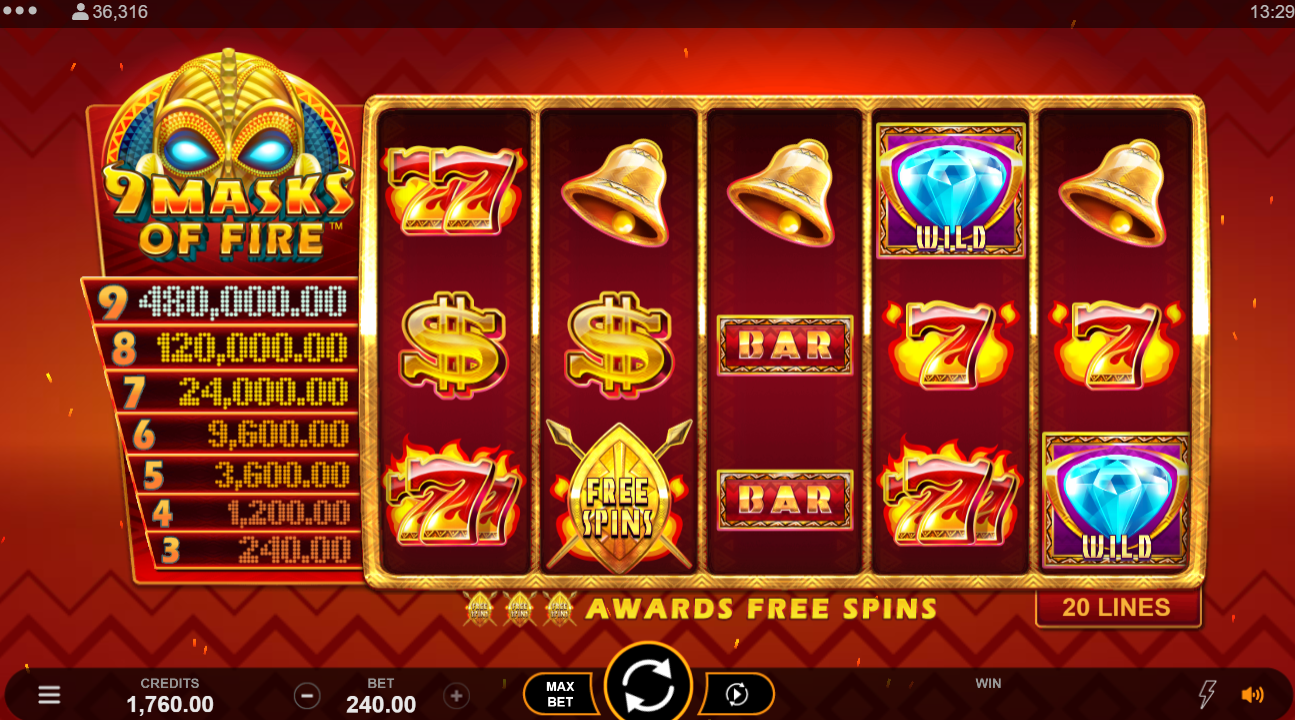Select the bottom-right diamond Wild symbol
1295x720 pixels.
point(1116,500)
